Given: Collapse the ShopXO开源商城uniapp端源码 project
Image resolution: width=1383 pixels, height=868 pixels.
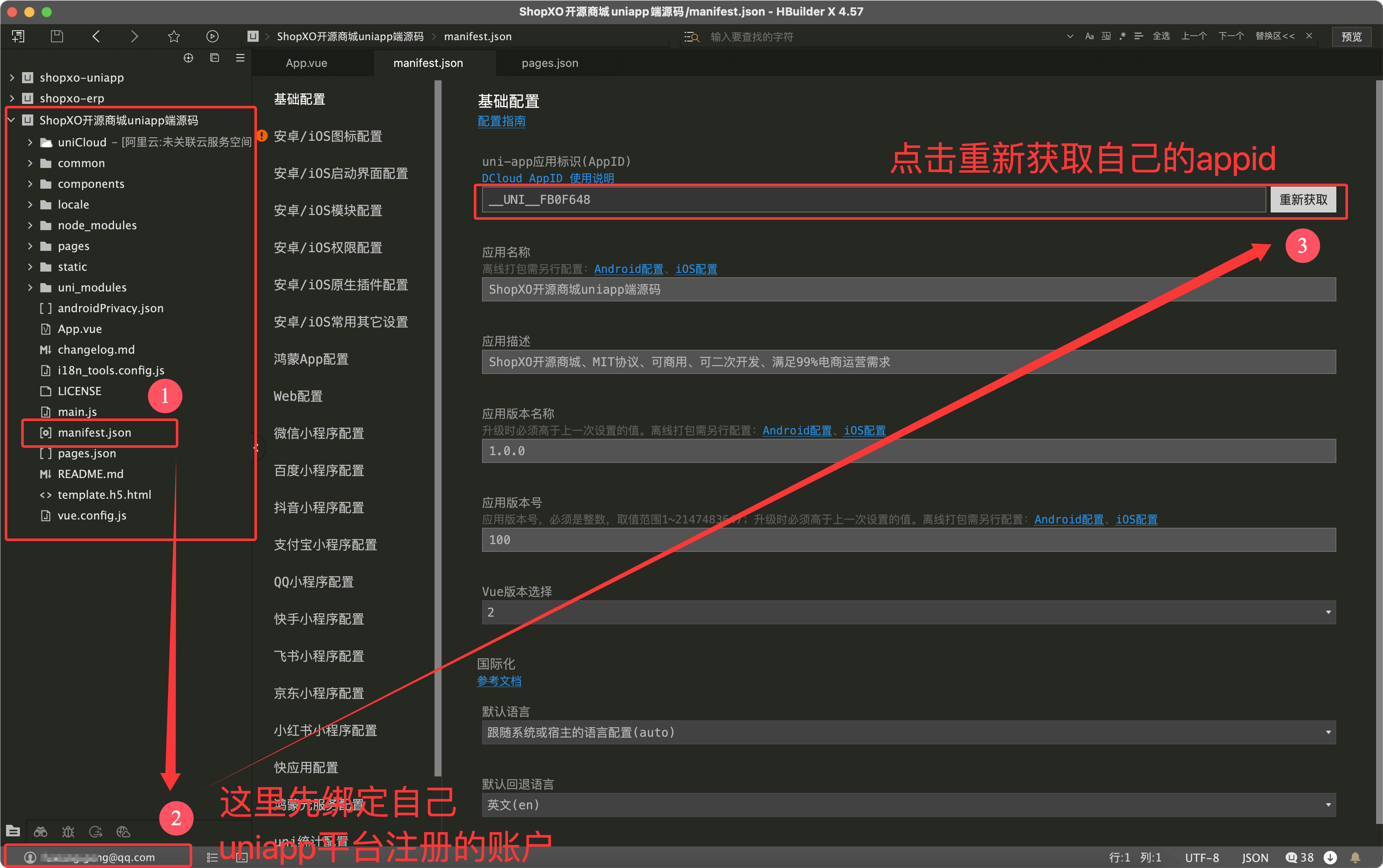Looking at the screenshot, I should (x=12, y=120).
